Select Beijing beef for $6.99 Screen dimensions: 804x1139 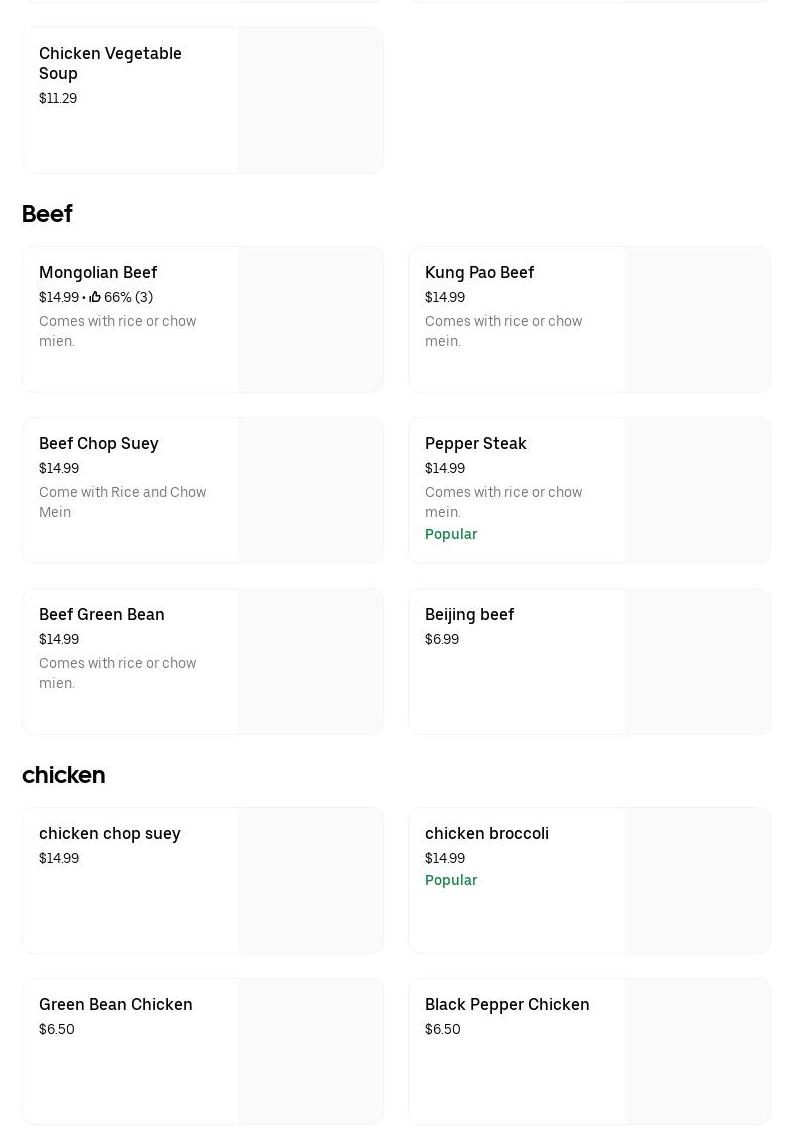click(469, 614)
